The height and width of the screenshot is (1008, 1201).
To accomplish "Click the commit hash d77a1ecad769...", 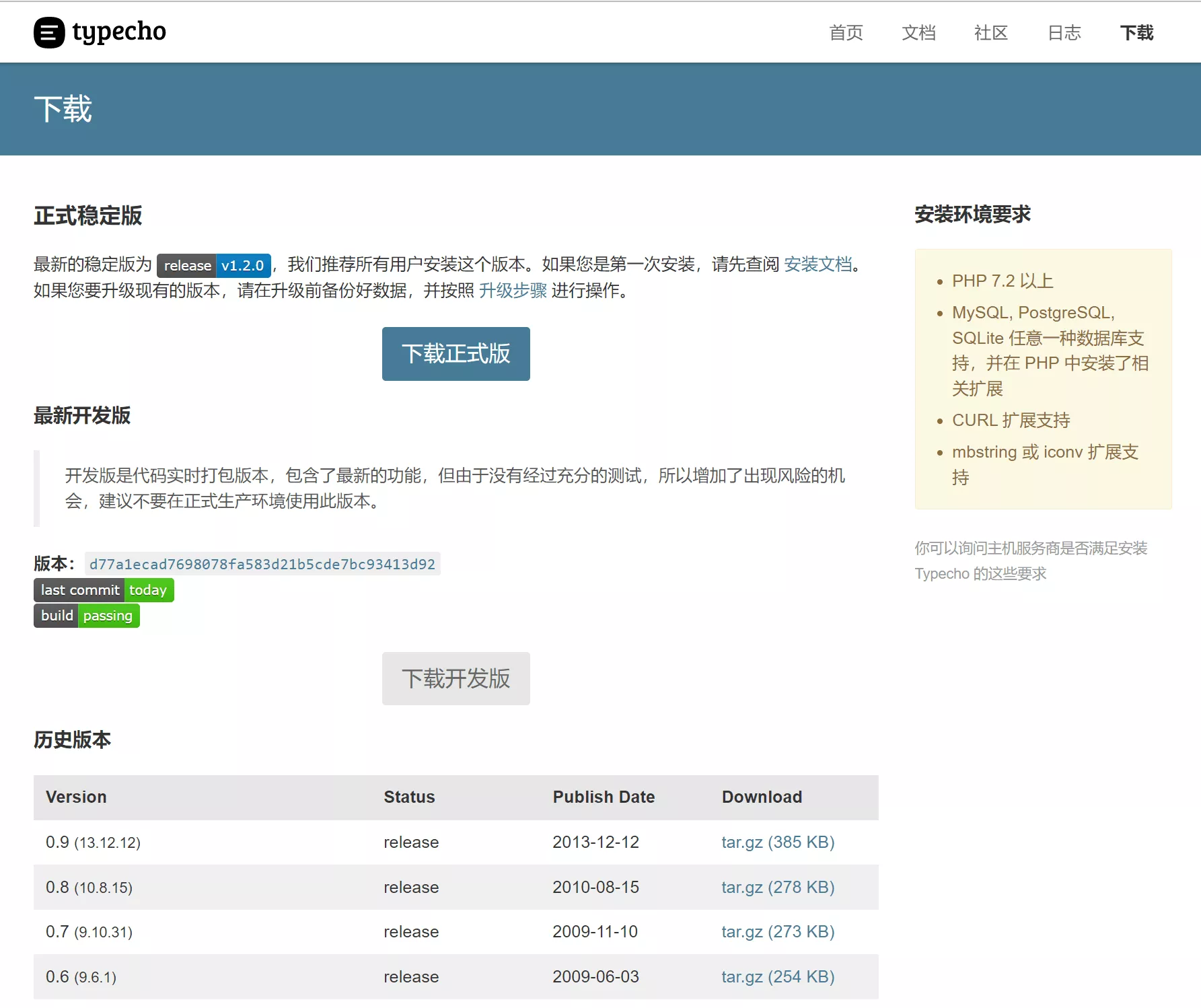I will tap(262, 564).
